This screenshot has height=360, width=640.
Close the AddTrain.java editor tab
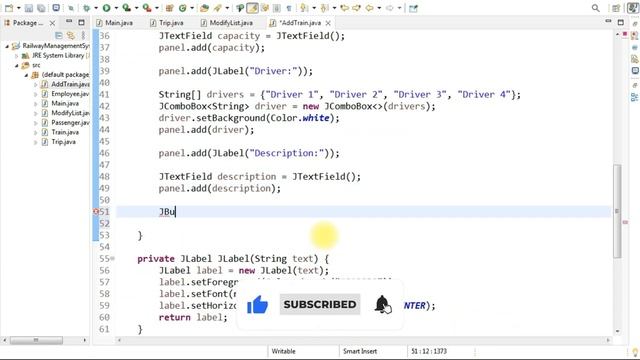pyautogui.click(x=328, y=23)
